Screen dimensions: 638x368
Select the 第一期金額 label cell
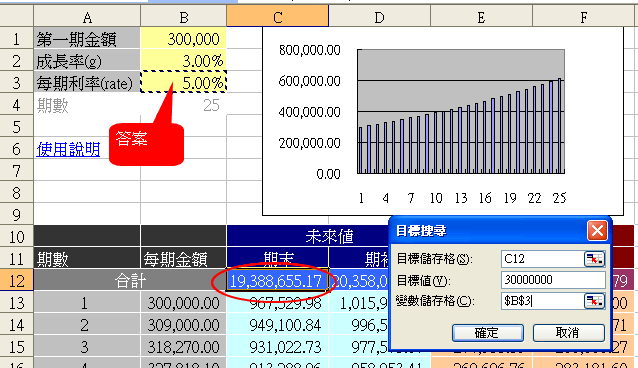(x=87, y=39)
